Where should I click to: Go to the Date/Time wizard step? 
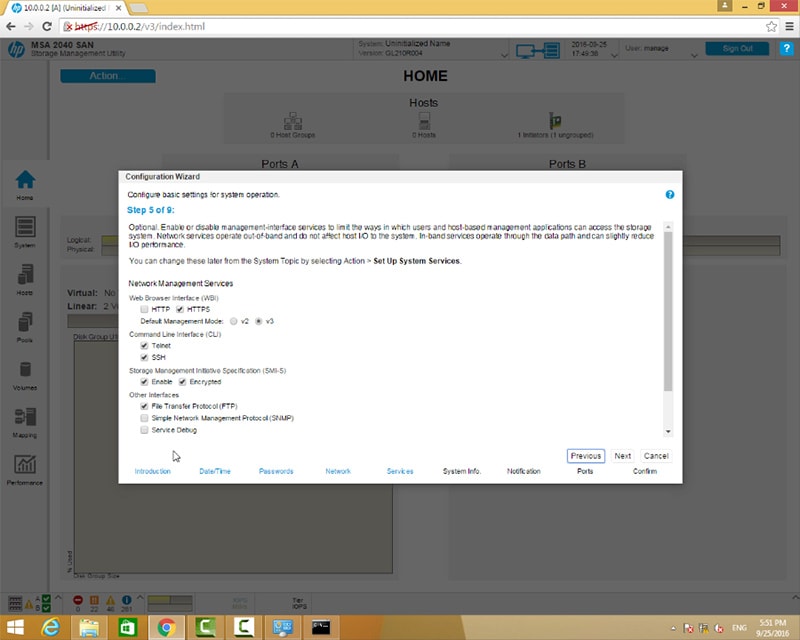coord(215,471)
